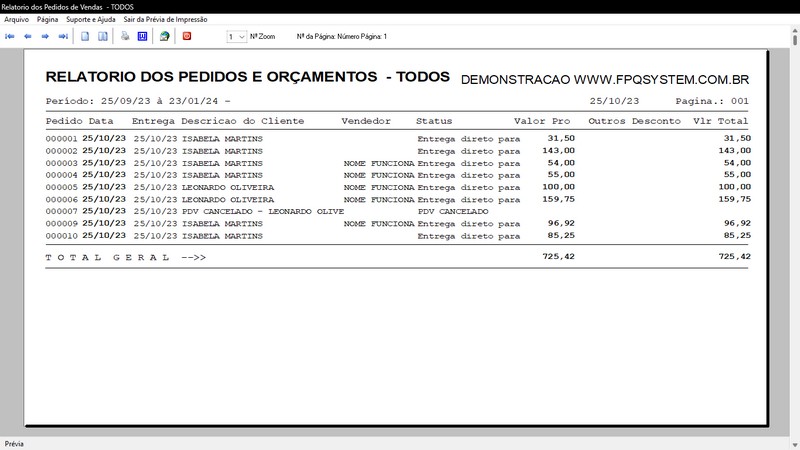Screen dimensions: 800x450
Task: Click the Status column header
Action: [x=434, y=121]
